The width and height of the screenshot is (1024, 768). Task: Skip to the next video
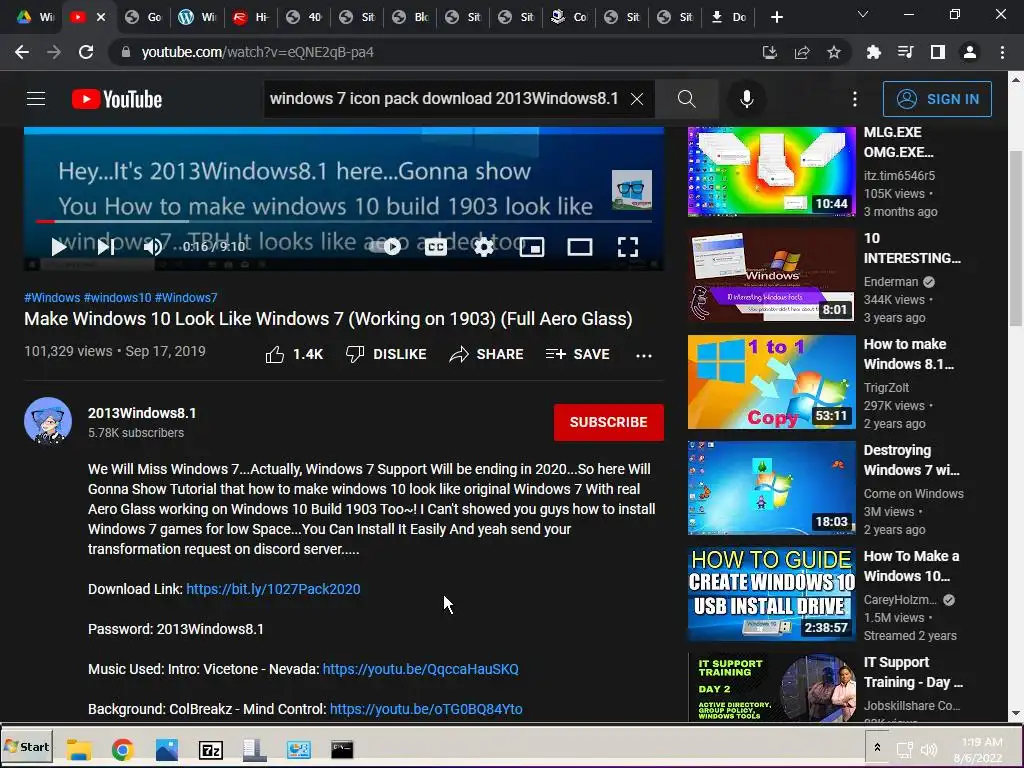[x=106, y=247]
